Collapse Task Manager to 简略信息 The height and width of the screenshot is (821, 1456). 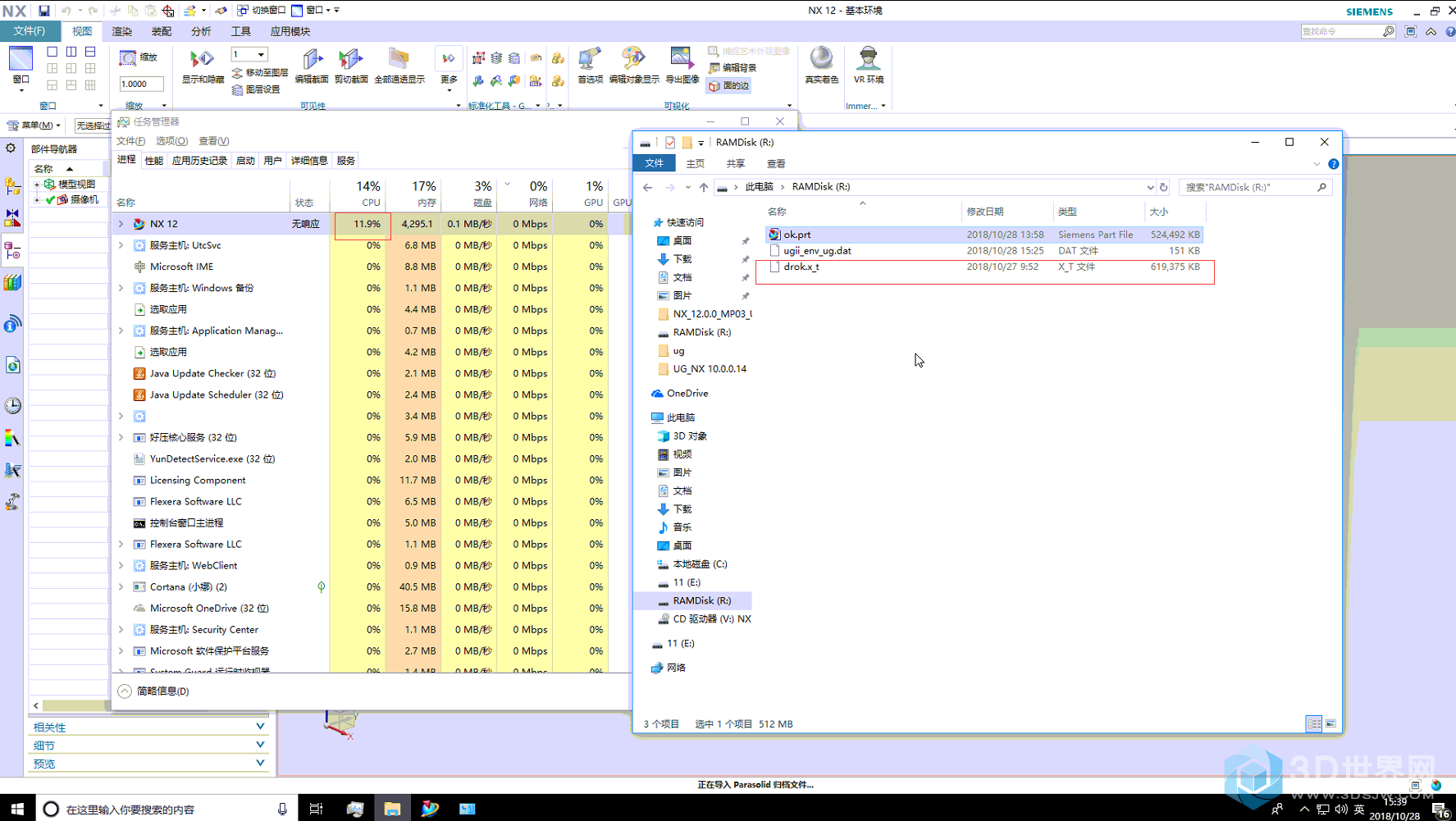(153, 691)
